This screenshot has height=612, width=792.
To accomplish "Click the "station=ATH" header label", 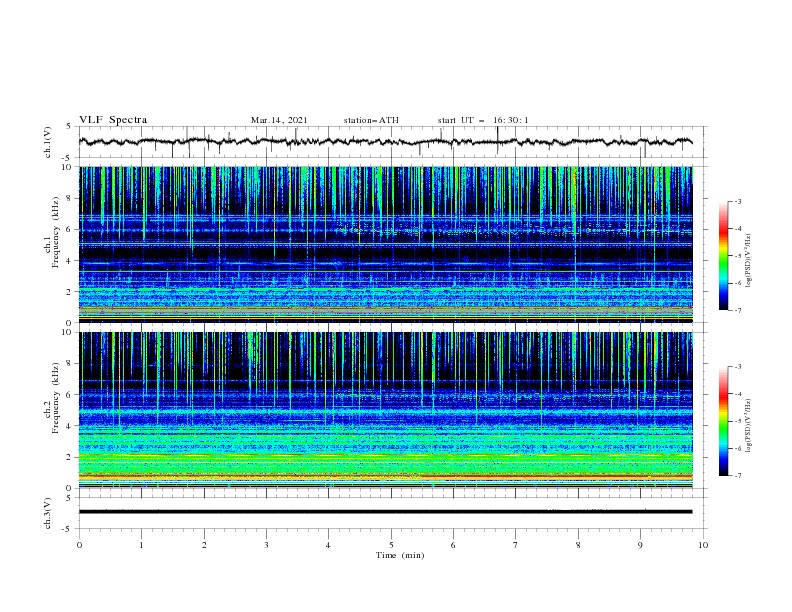I will (x=371, y=120).
